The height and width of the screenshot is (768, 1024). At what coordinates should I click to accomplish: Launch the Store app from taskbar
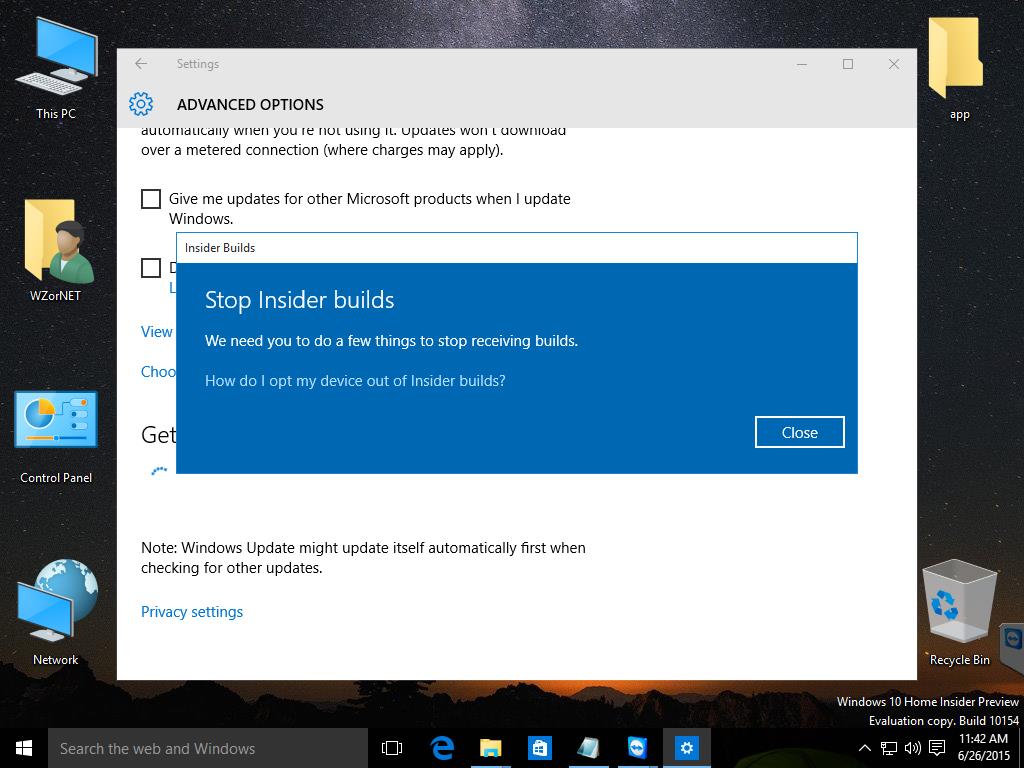[x=540, y=748]
